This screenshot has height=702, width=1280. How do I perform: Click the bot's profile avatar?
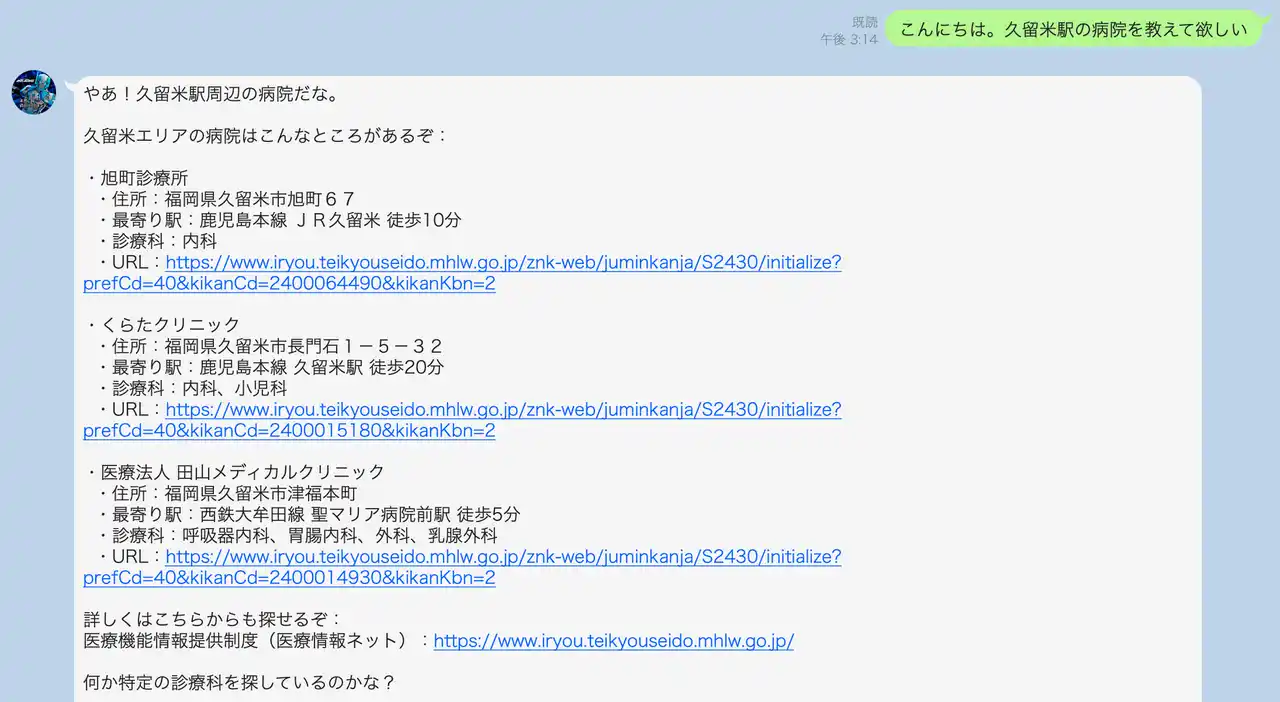(x=33, y=92)
